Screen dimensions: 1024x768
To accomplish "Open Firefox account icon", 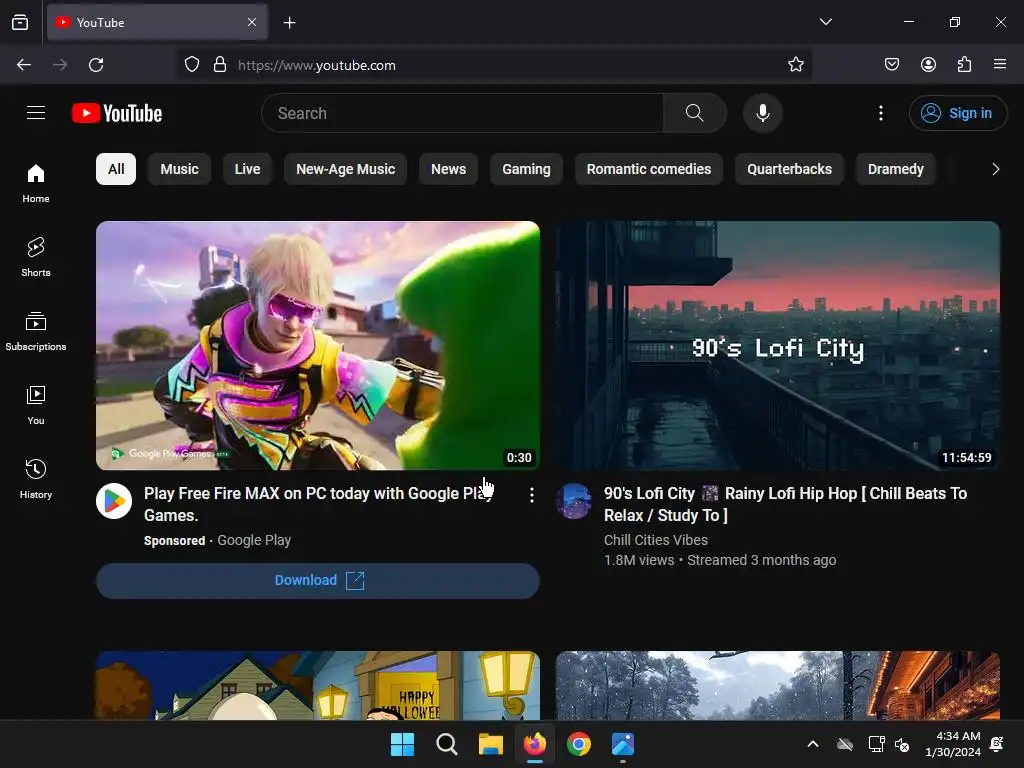I will [928, 65].
